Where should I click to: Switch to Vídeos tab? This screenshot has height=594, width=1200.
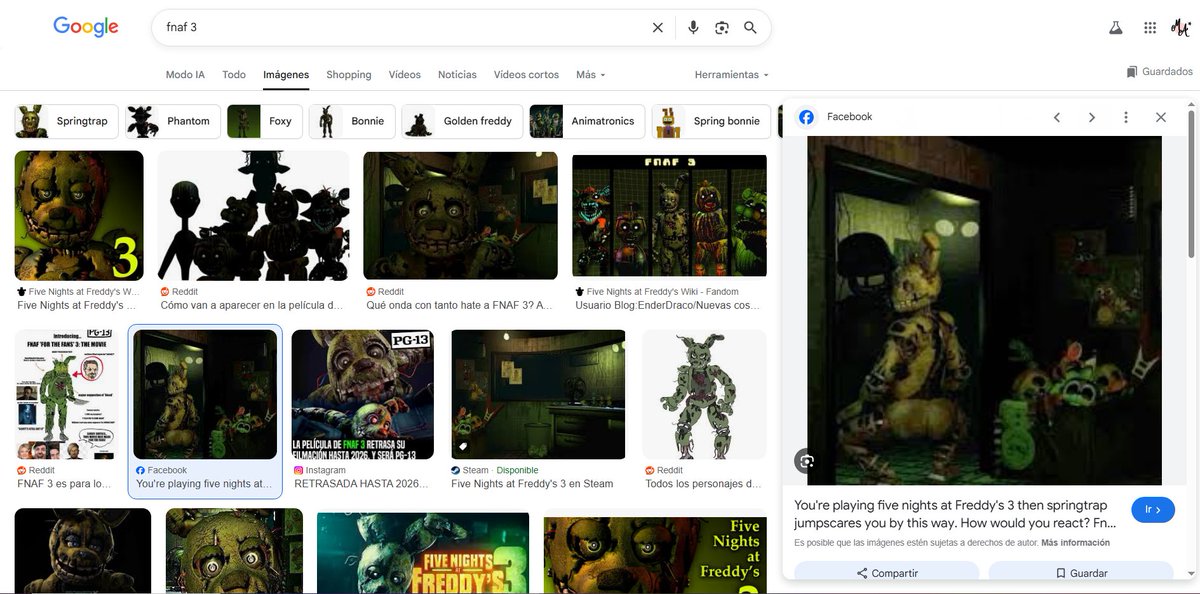pyautogui.click(x=405, y=75)
